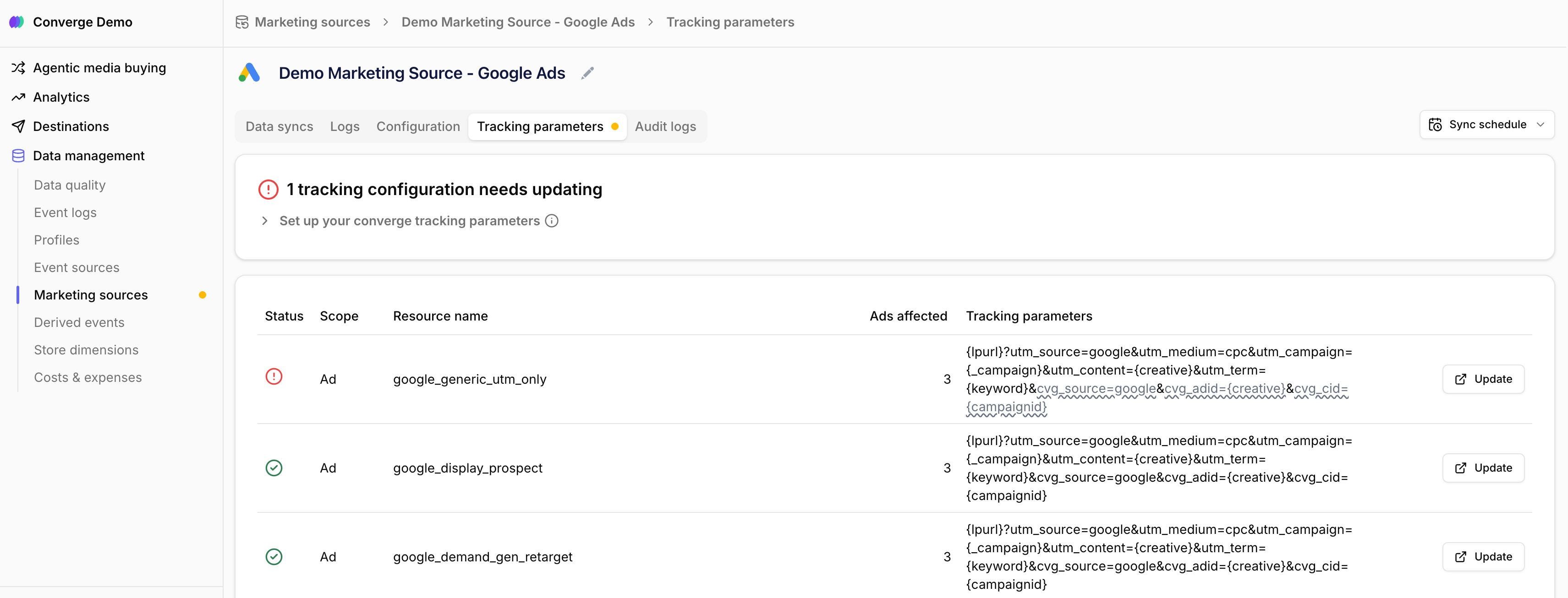Click Update for google_demand_gen_retarget
The width and height of the screenshot is (1568, 598).
1483,557
